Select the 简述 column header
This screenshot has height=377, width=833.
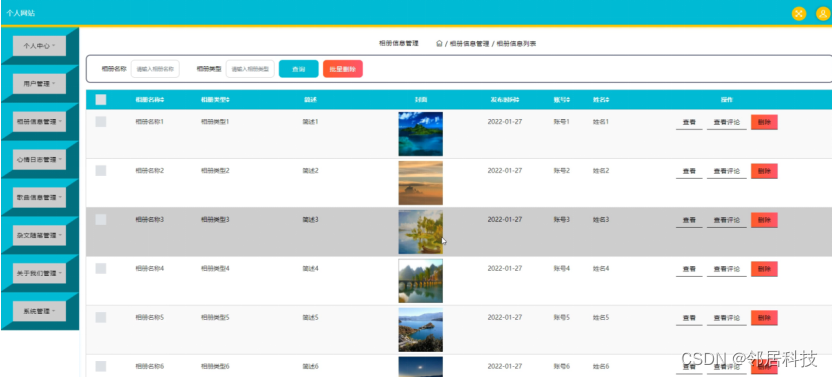[x=310, y=100]
